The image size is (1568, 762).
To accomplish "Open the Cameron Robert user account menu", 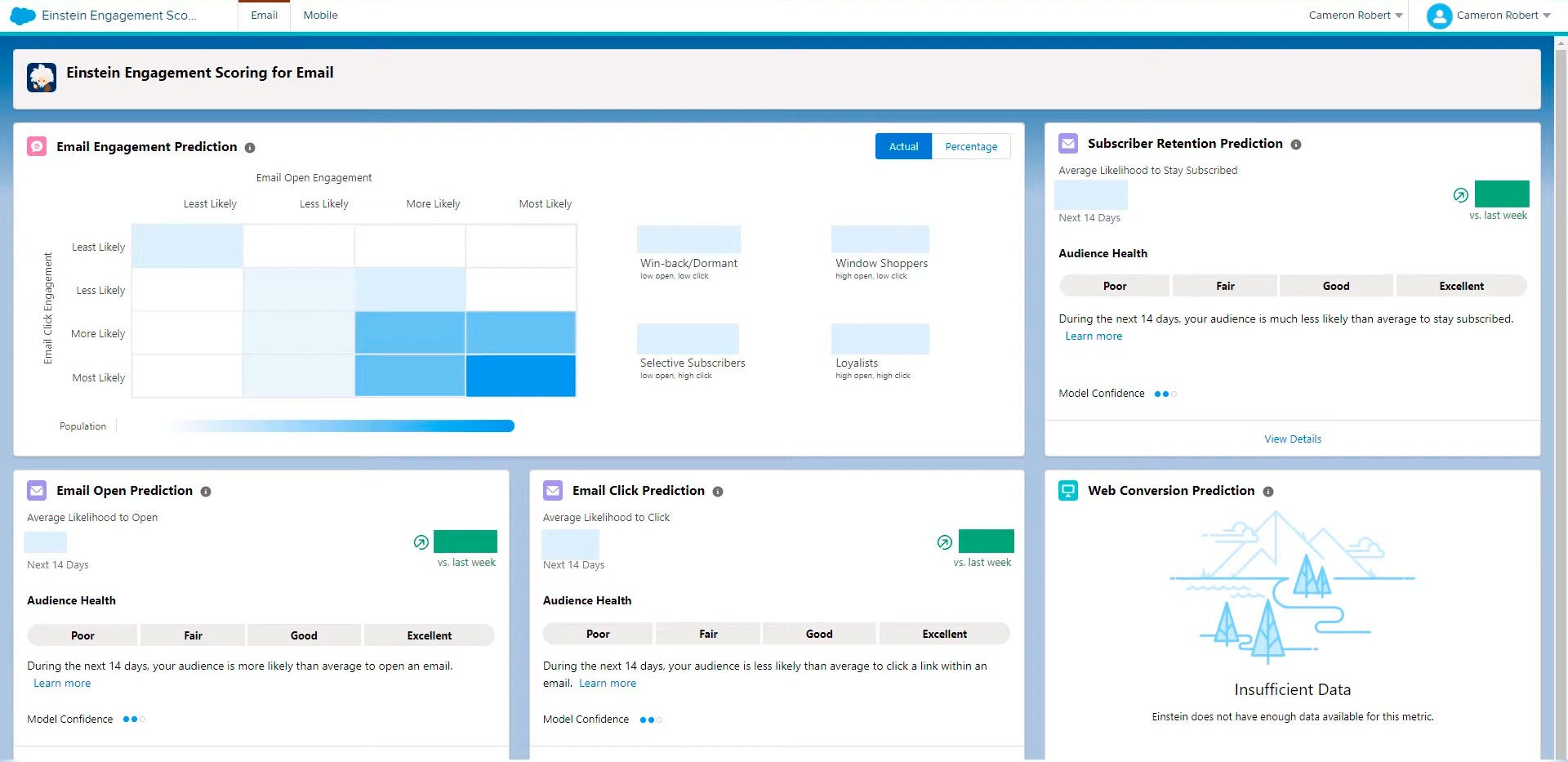I will pyautogui.click(x=1503, y=16).
